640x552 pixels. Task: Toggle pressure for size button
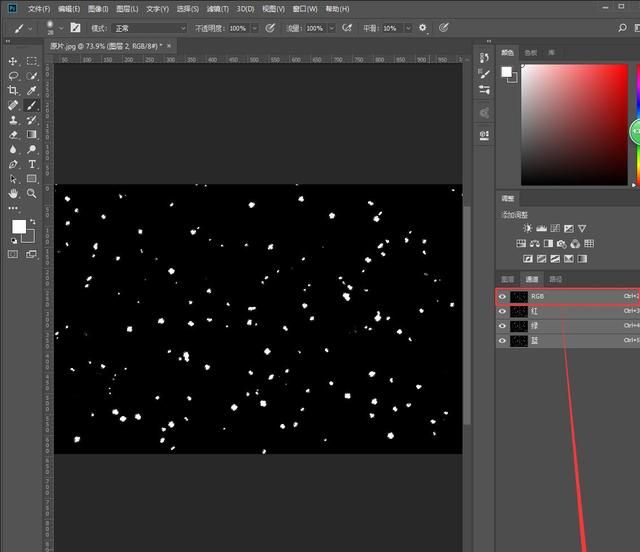[443, 28]
